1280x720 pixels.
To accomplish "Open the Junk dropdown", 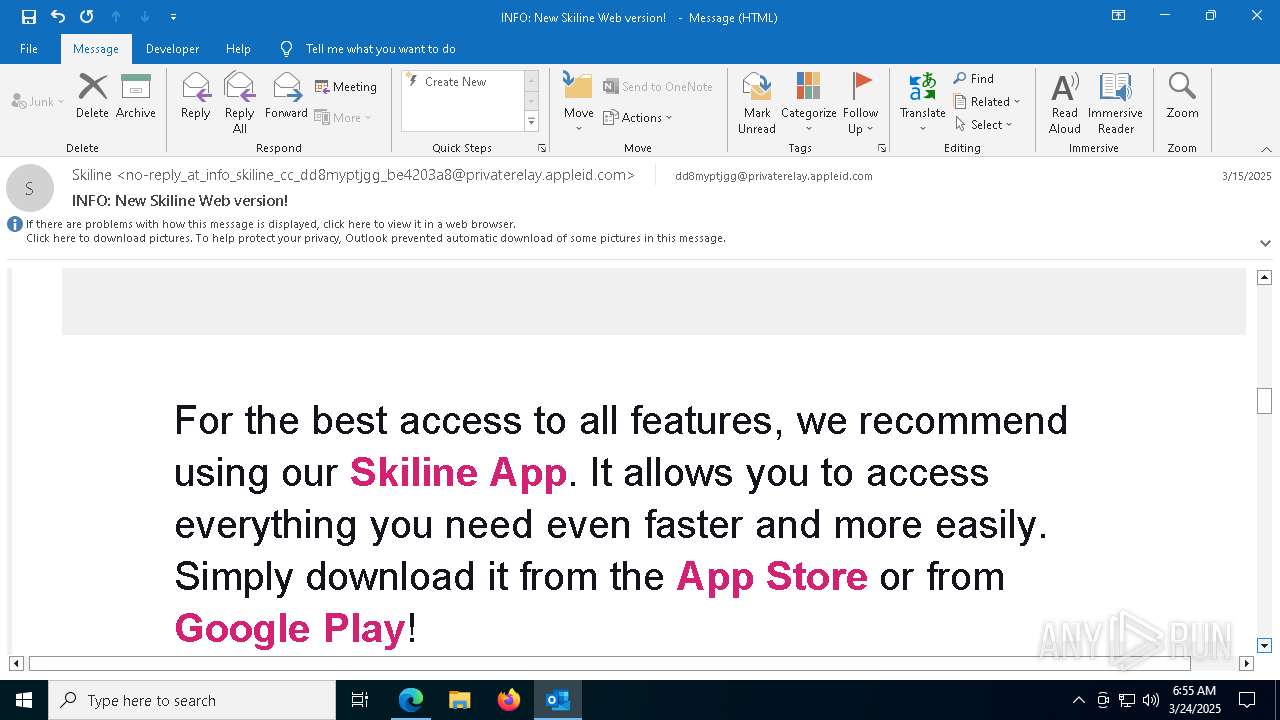I will pyautogui.click(x=38, y=101).
